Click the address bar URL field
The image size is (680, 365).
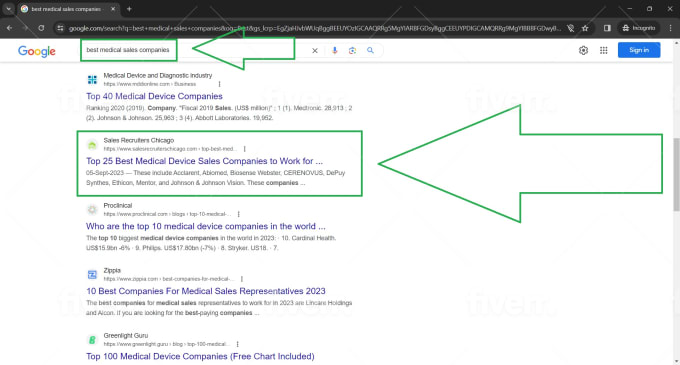[314, 28]
